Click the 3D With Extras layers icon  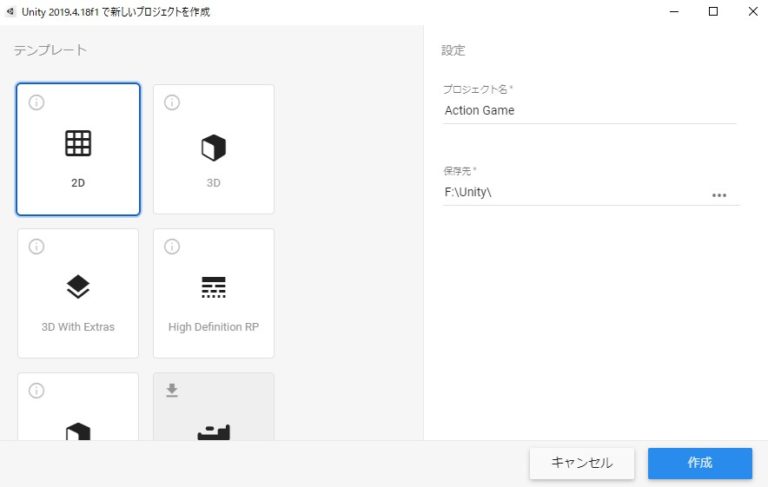[x=78, y=288]
